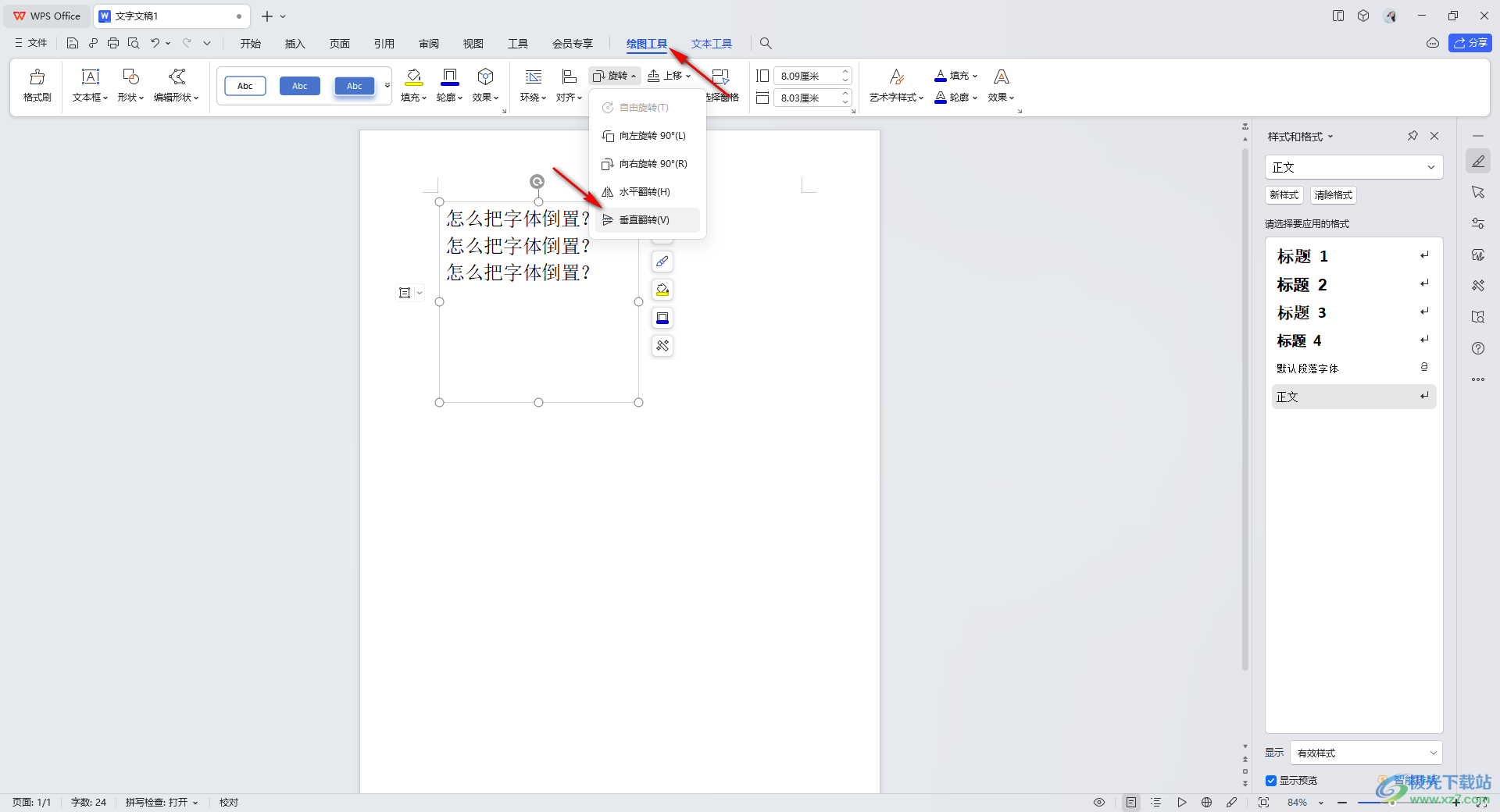Toggle spell check (拼写检查) status
The image size is (1500, 812).
pyautogui.click(x=162, y=802)
